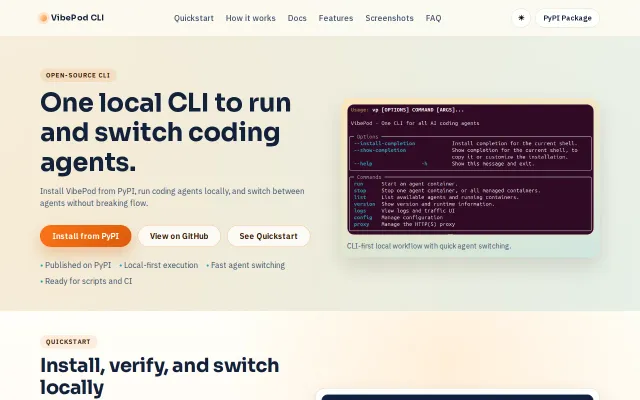Open the VibePod CLI home link

[x=71, y=18]
